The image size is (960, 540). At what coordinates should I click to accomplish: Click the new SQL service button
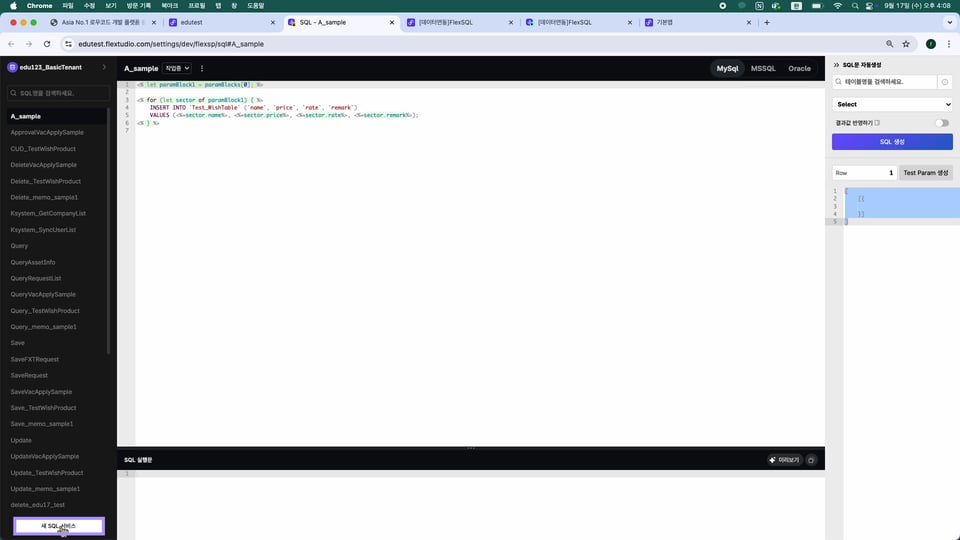pos(59,526)
